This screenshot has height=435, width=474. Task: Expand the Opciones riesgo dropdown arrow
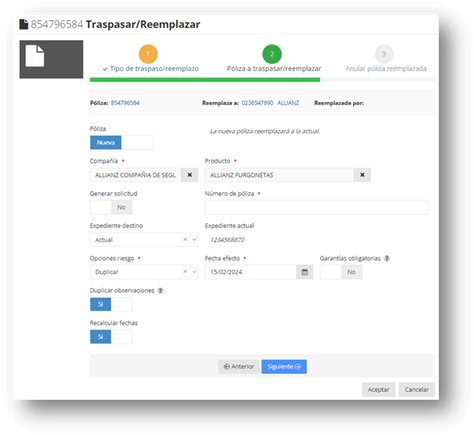(194, 272)
